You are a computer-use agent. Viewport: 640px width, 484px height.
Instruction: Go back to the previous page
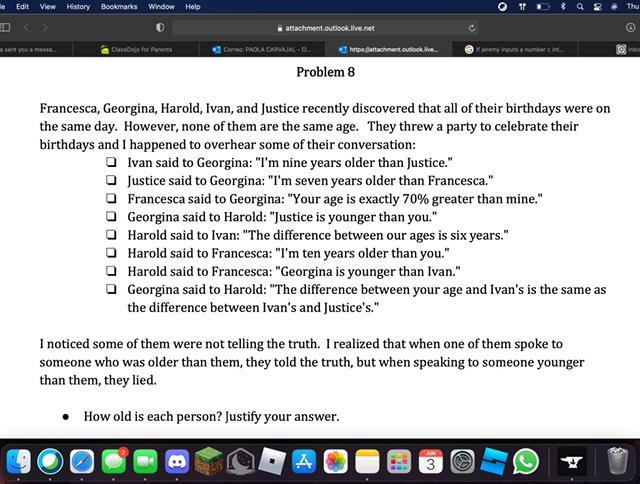pos(27,28)
